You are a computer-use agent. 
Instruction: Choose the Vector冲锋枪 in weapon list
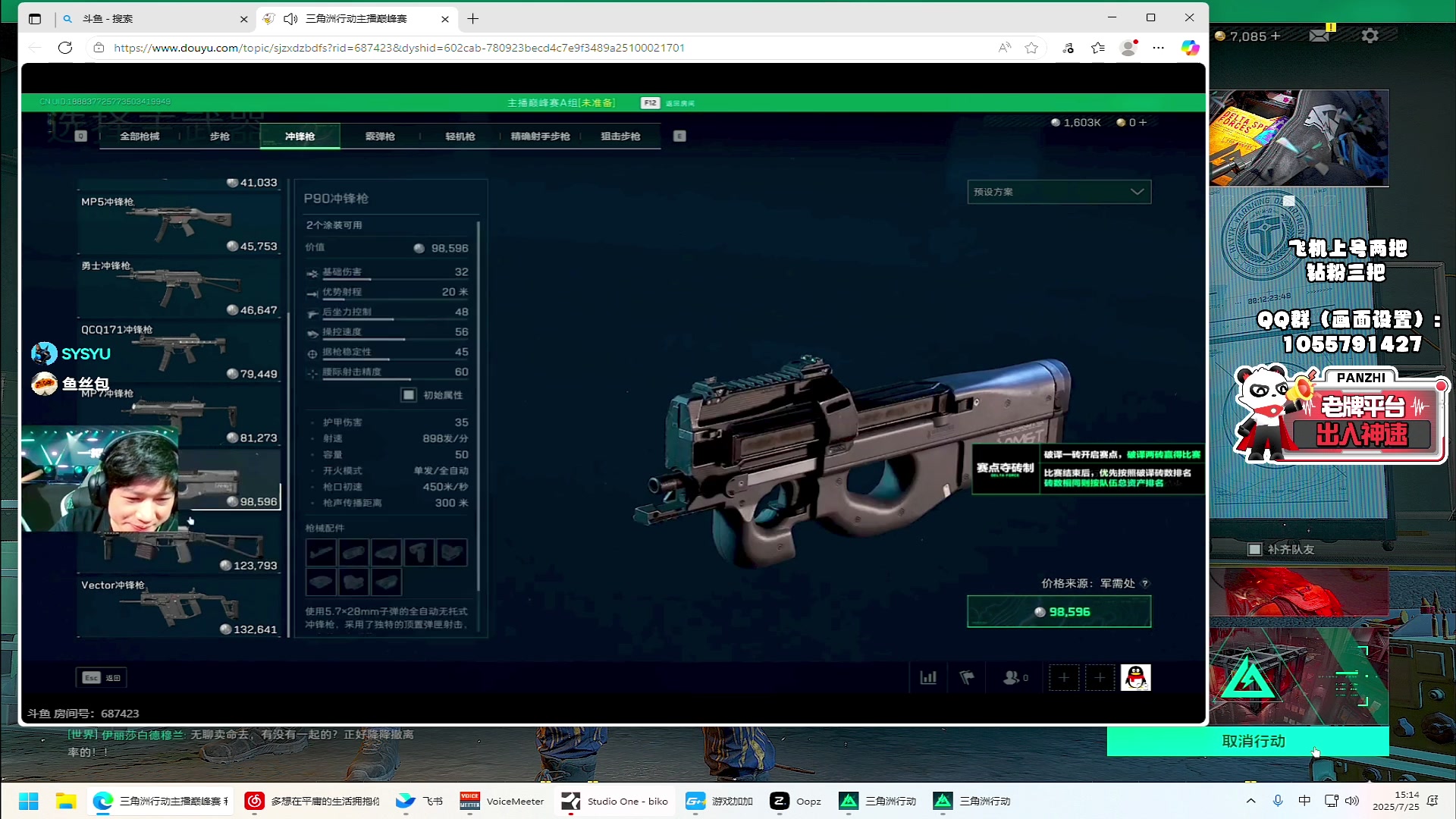tap(179, 607)
